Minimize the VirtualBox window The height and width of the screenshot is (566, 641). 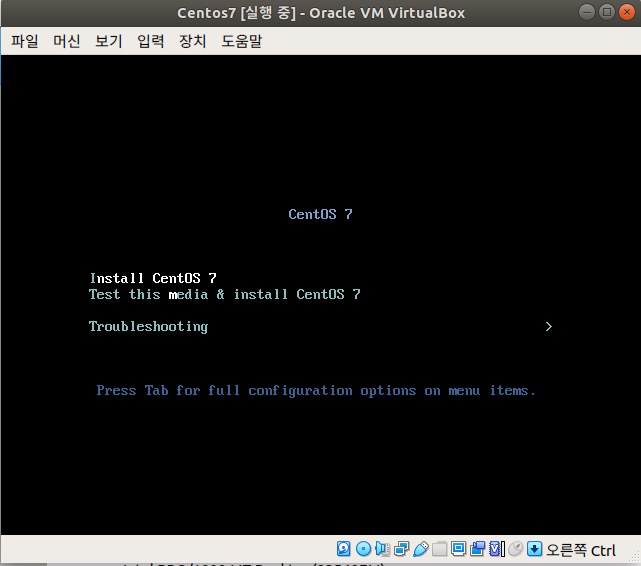(587, 12)
